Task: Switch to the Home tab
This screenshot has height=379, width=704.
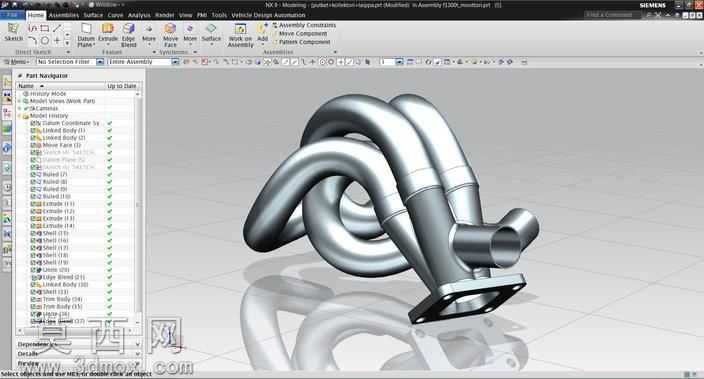Action: pos(35,15)
